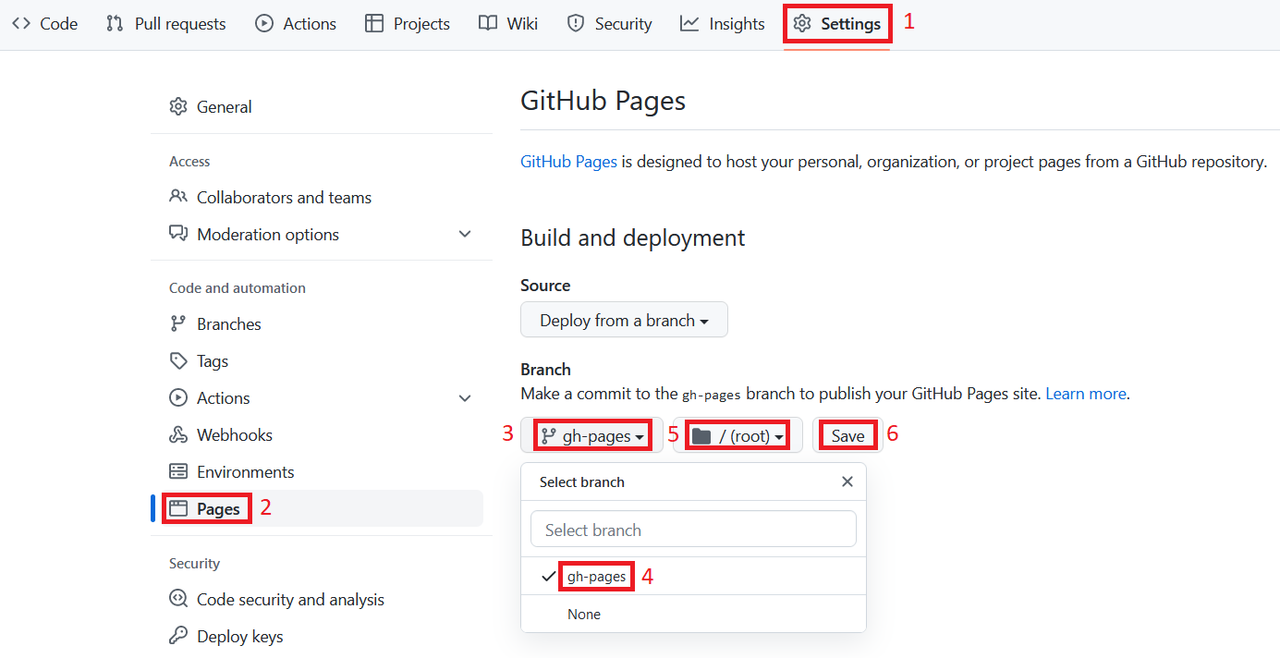The image size is (1280, 658).
Task: Click the Tags icon in sidebar
Action: coord(178,361)
